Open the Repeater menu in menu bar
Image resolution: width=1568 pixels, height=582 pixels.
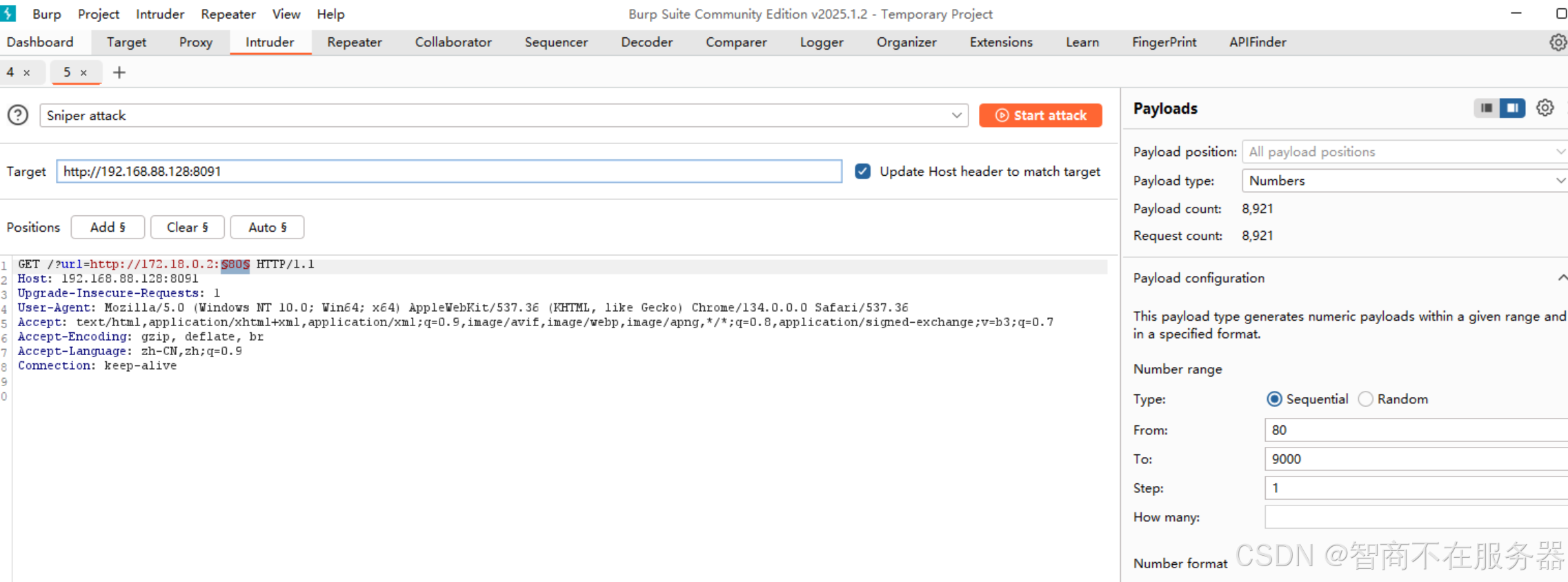pos(228,14)
